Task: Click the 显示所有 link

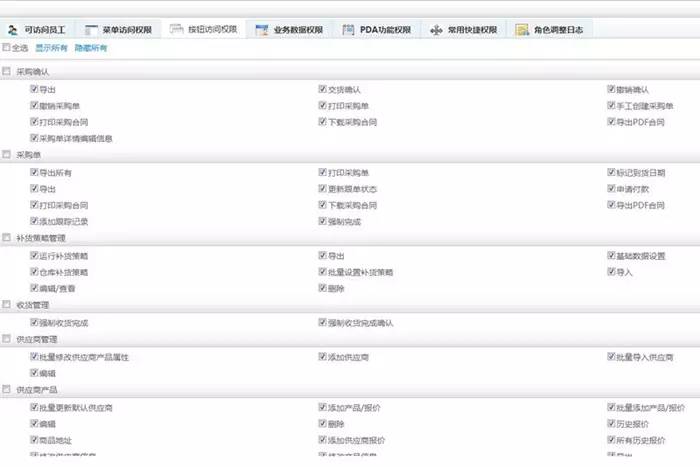Action: click(52, 48)
